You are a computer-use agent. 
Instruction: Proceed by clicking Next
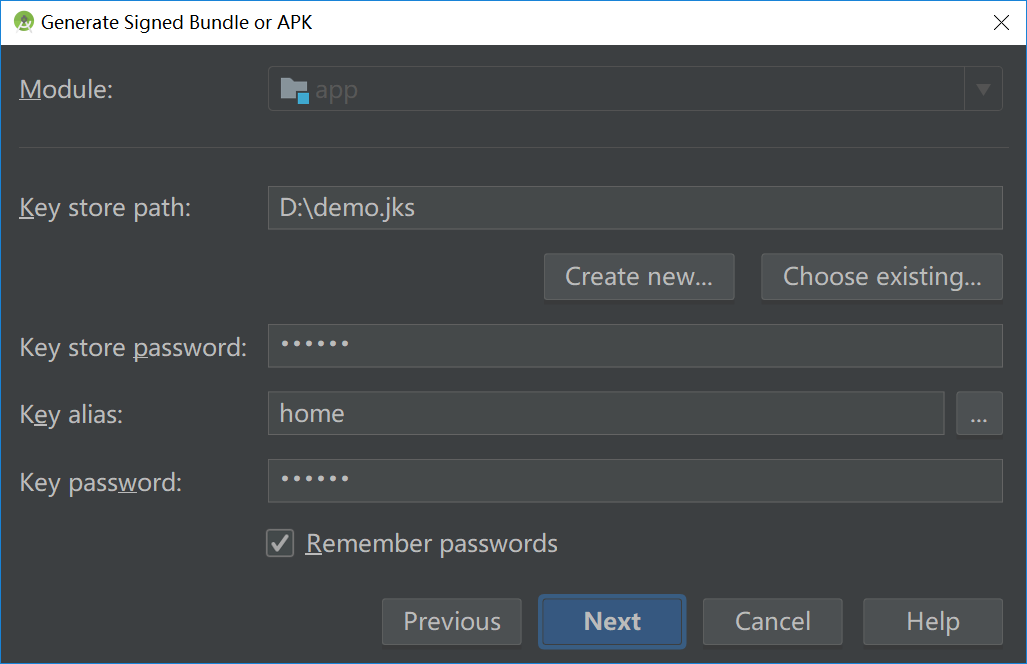tap(612, 622)
